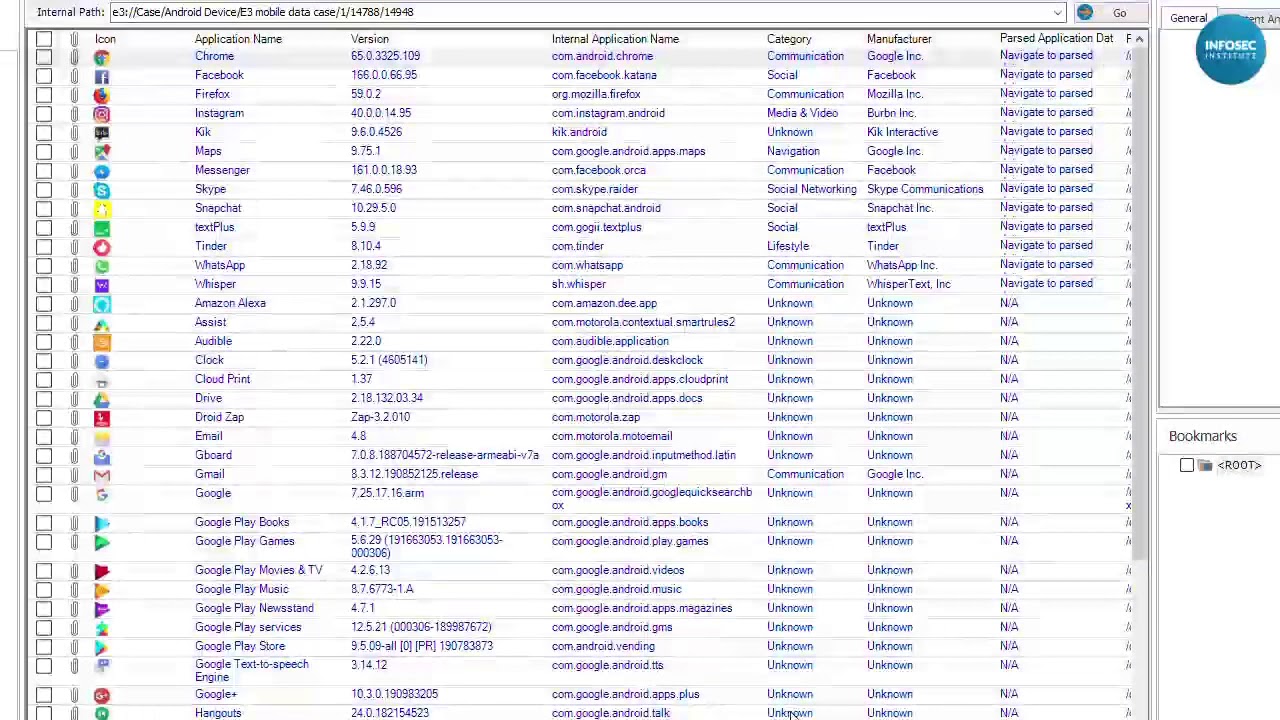This screenshot has width=1280, height=720.
Task: Click the Skype app icon
Action: 101,190
